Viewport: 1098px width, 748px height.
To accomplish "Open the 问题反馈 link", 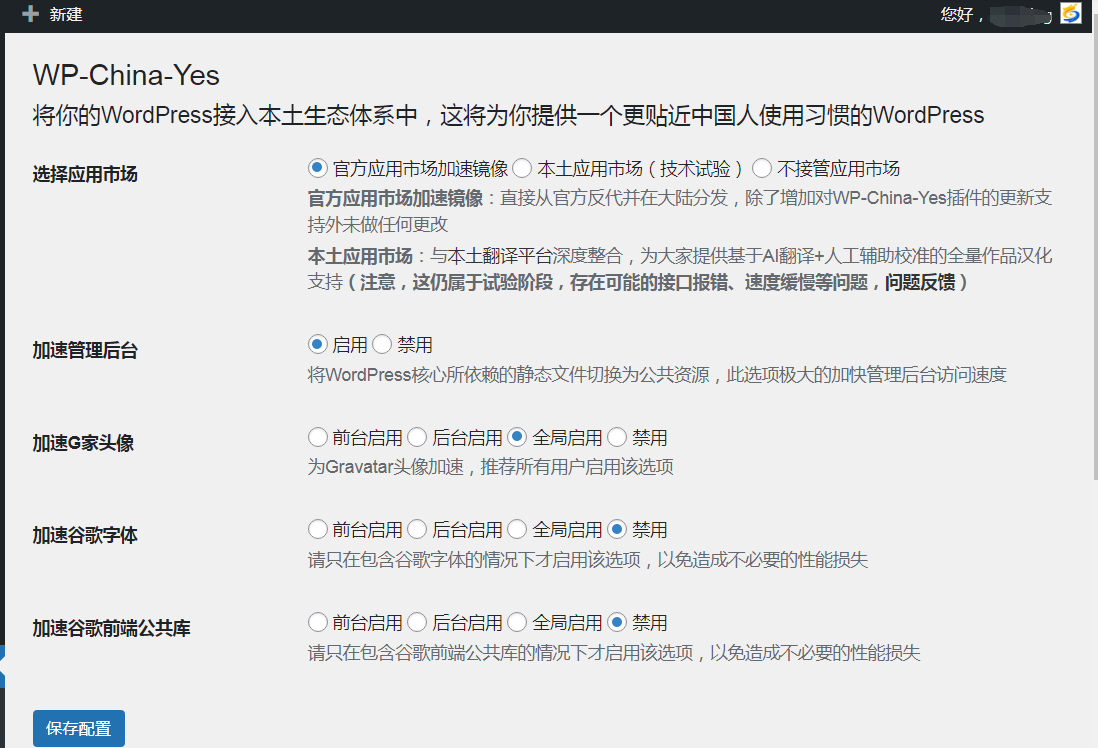I will click(x=919, y=282).
